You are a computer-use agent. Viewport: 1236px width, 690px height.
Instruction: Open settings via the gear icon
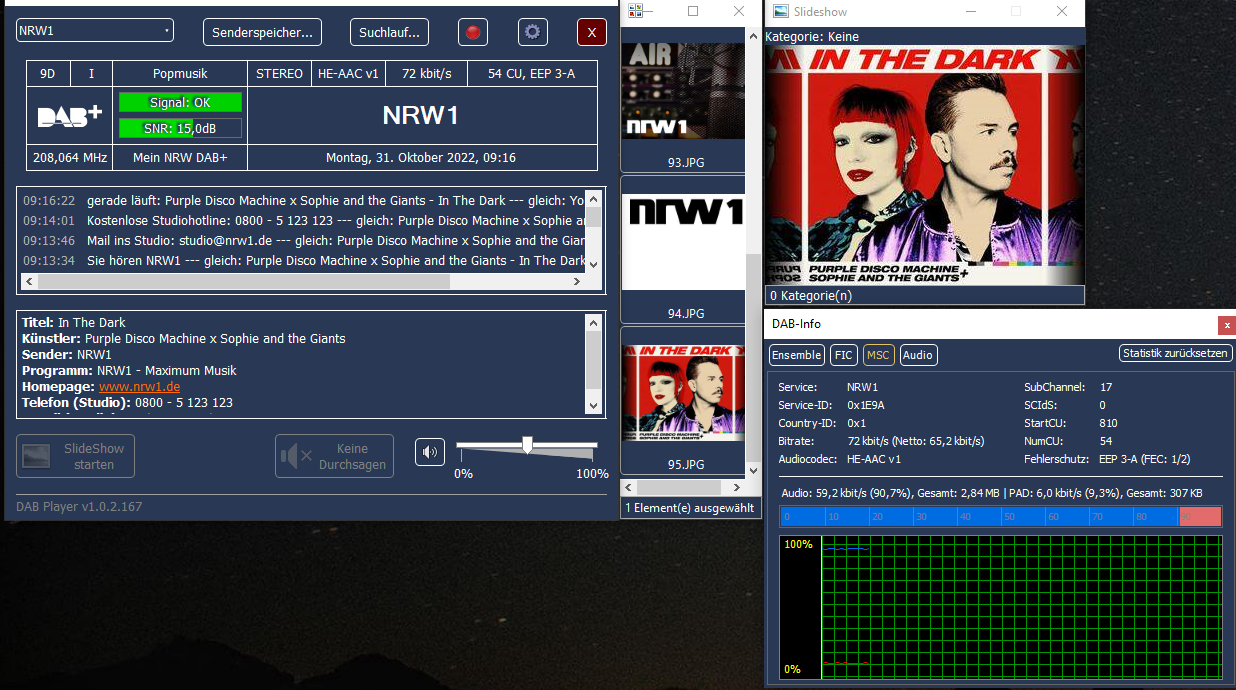click(x=532, y=32)
